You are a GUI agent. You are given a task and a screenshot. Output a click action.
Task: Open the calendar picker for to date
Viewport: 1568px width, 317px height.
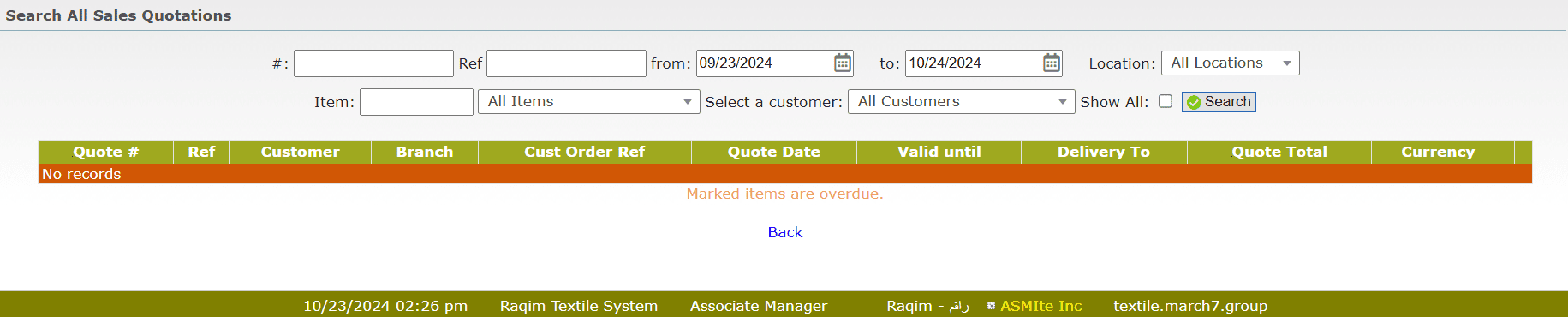(x=1052, y=63)
